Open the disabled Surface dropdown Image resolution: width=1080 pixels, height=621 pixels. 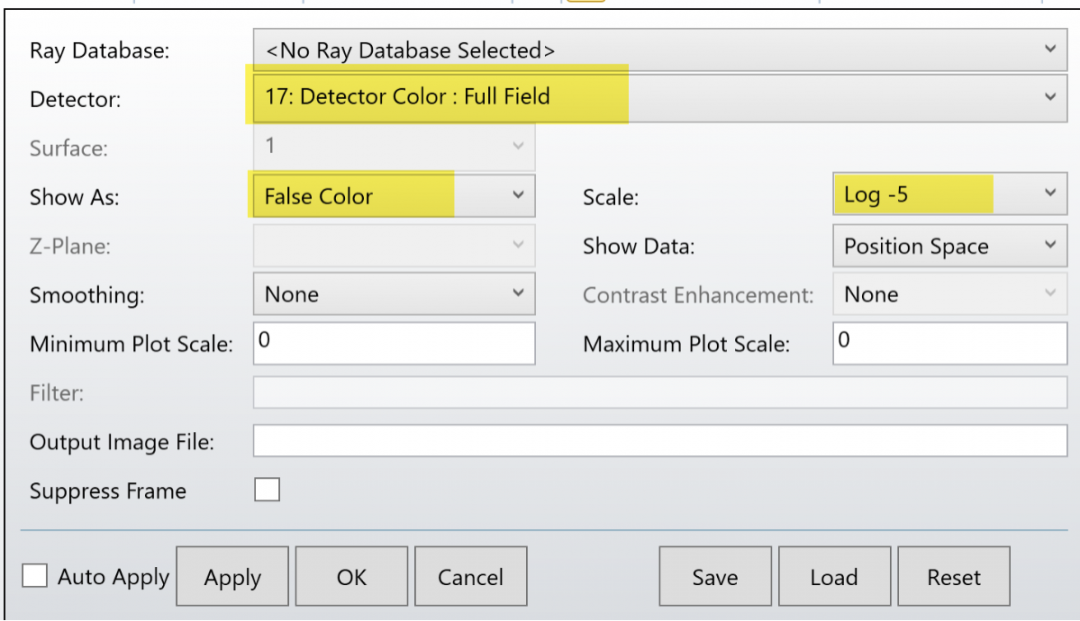[x=394, y=147]
